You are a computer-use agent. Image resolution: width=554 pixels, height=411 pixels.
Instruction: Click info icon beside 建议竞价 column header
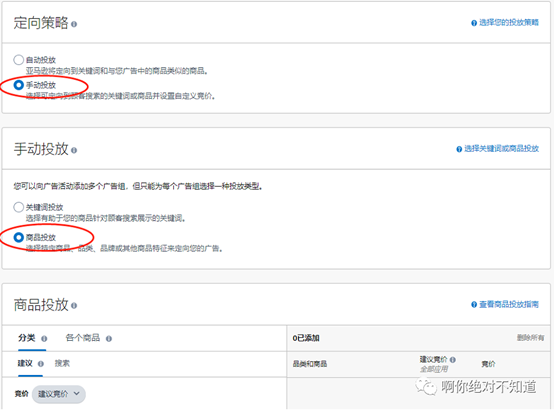[453, 360]
